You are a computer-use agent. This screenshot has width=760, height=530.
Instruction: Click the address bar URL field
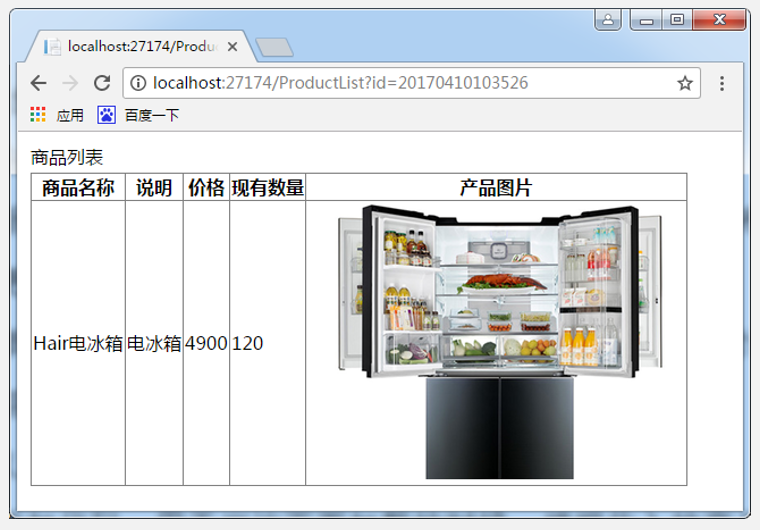pos(412,83)
